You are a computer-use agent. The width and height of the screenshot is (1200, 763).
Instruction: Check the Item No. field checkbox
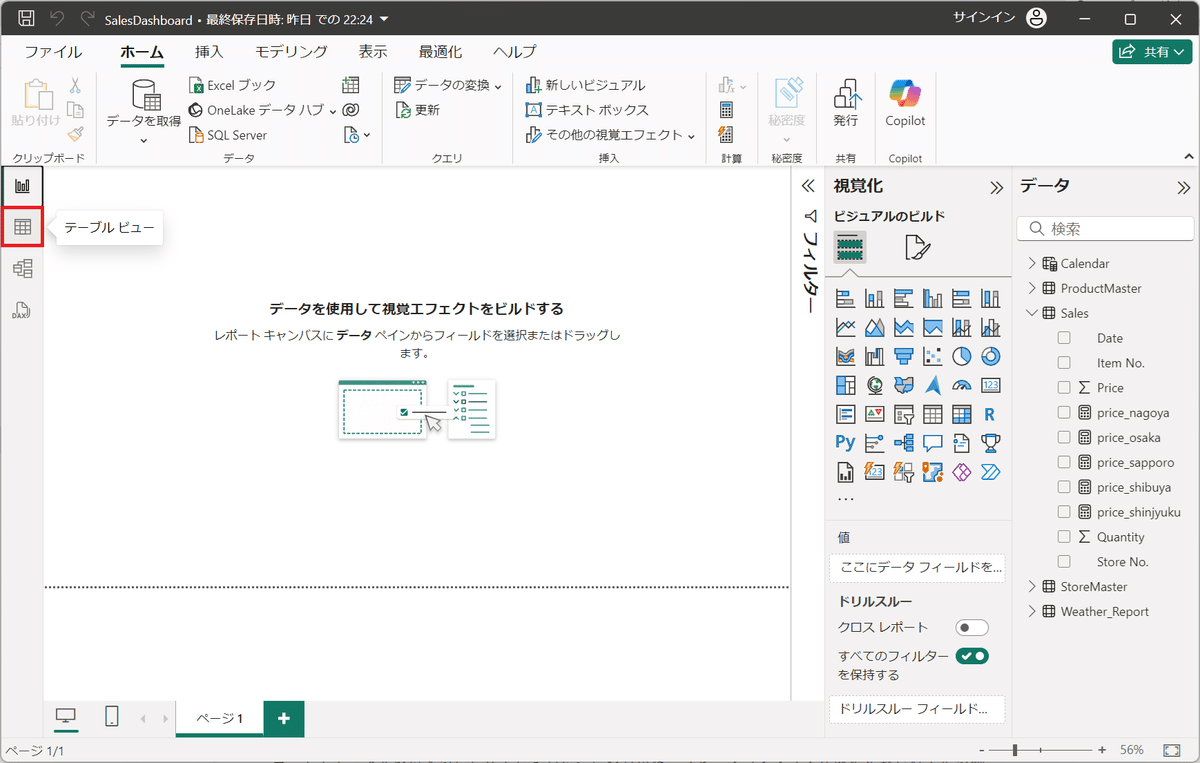(1064, 363)
